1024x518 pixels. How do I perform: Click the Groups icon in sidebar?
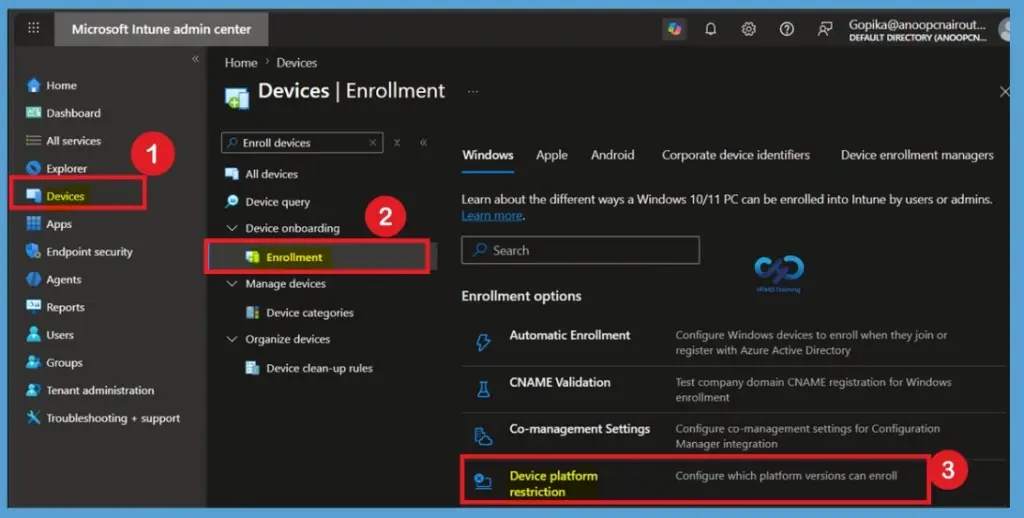[x=33, y=363]
